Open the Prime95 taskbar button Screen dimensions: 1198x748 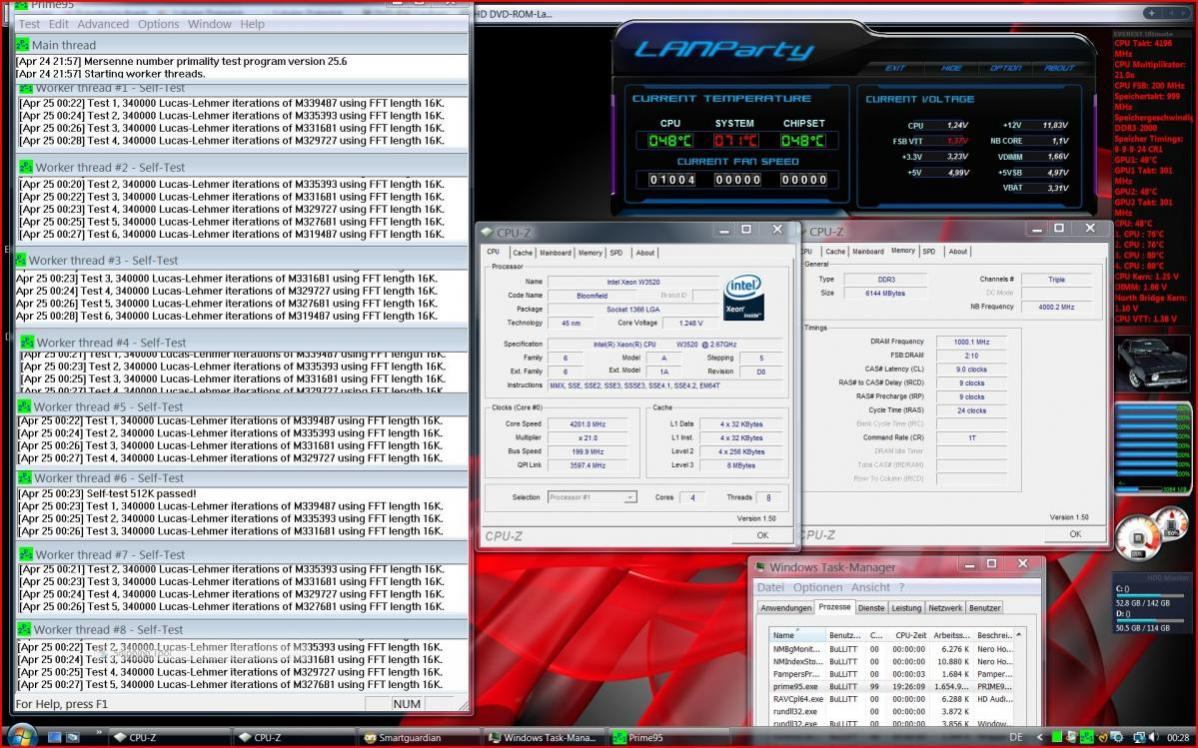click(x=669, y=737)
